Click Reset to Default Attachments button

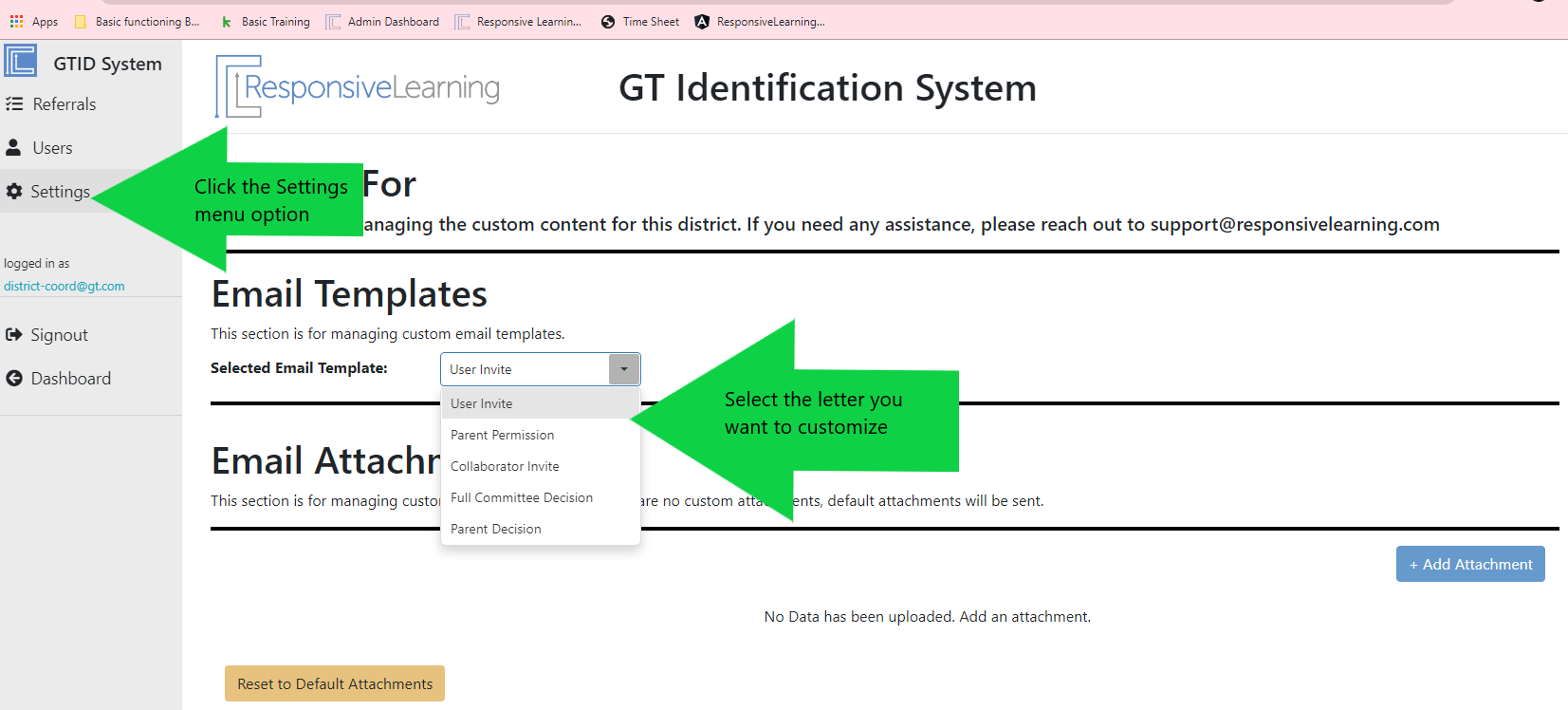pos(335,683)
